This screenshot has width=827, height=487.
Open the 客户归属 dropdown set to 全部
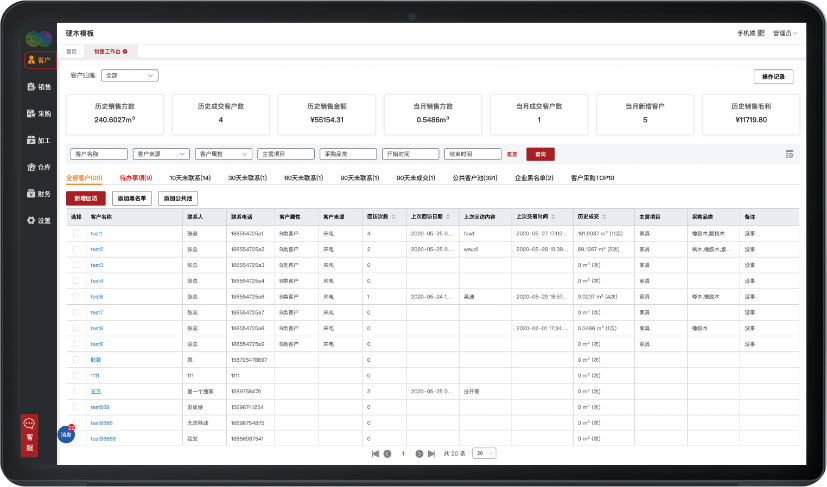pyautogui.click(x=130, y=75)
